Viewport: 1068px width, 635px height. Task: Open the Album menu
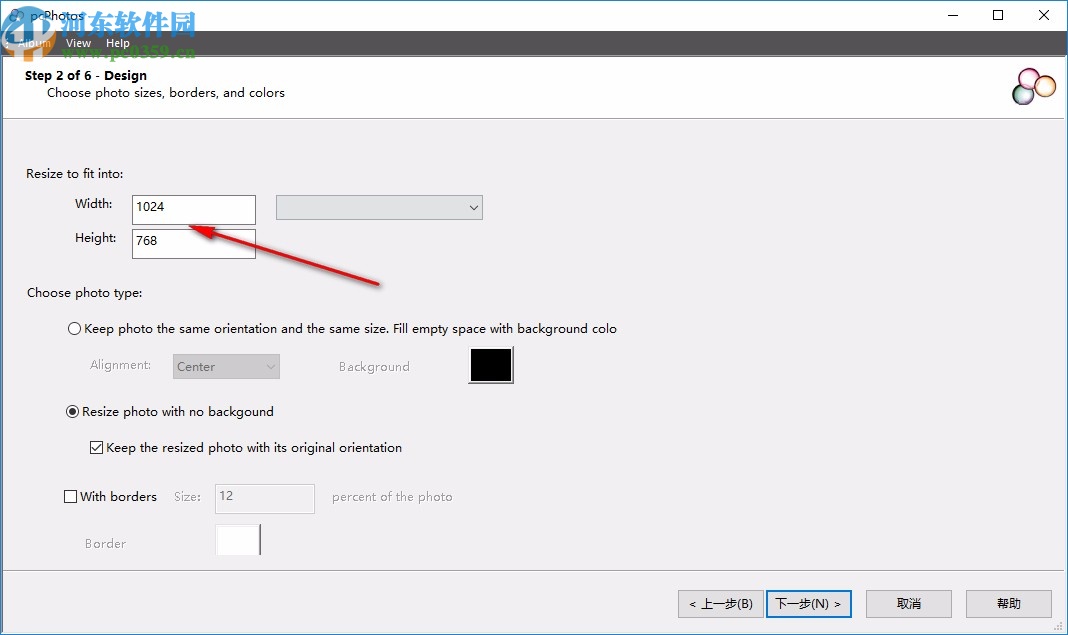(x=34, y=43)
